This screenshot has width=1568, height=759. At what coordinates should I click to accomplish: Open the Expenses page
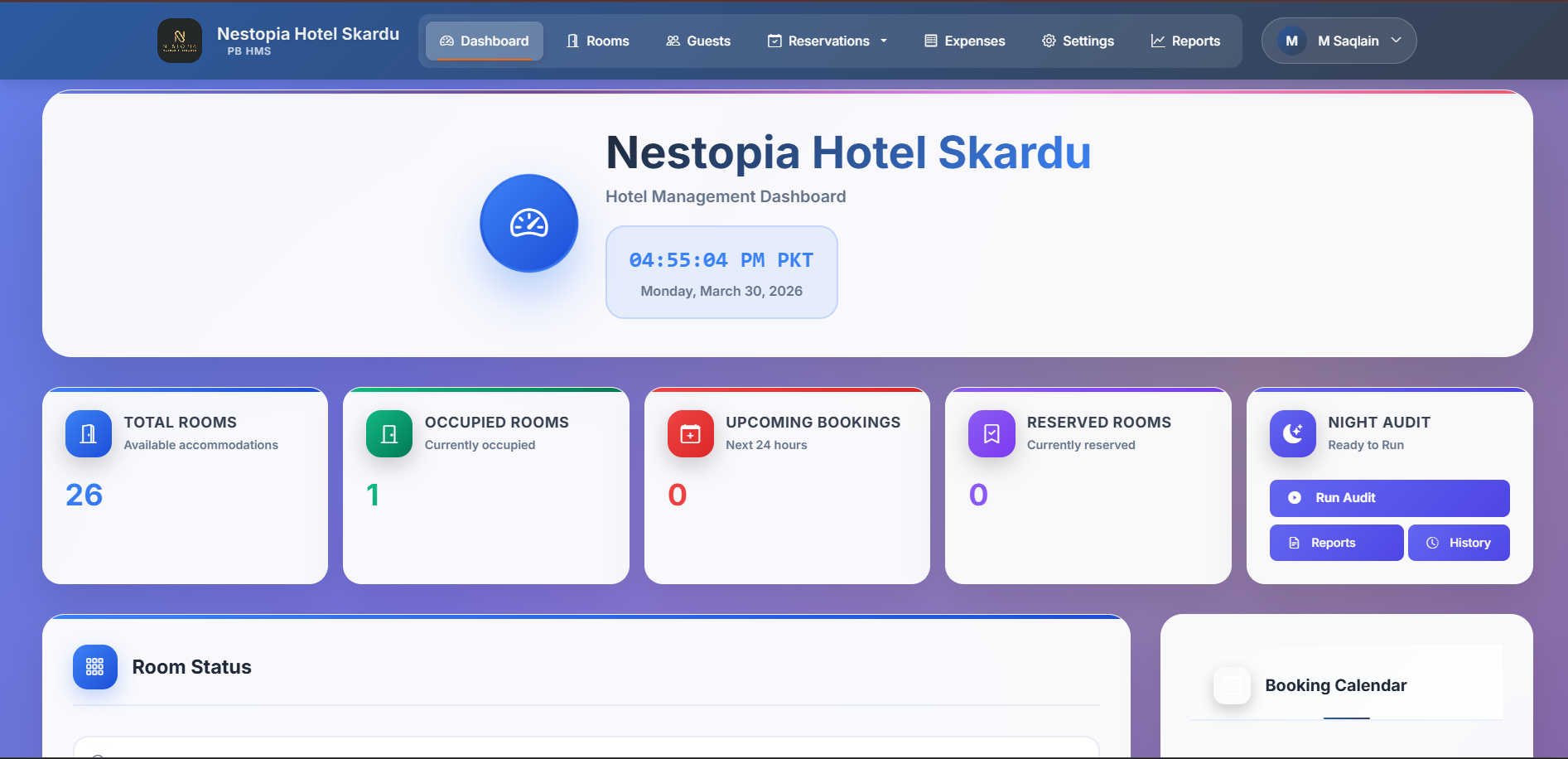(x=964, y=41)
